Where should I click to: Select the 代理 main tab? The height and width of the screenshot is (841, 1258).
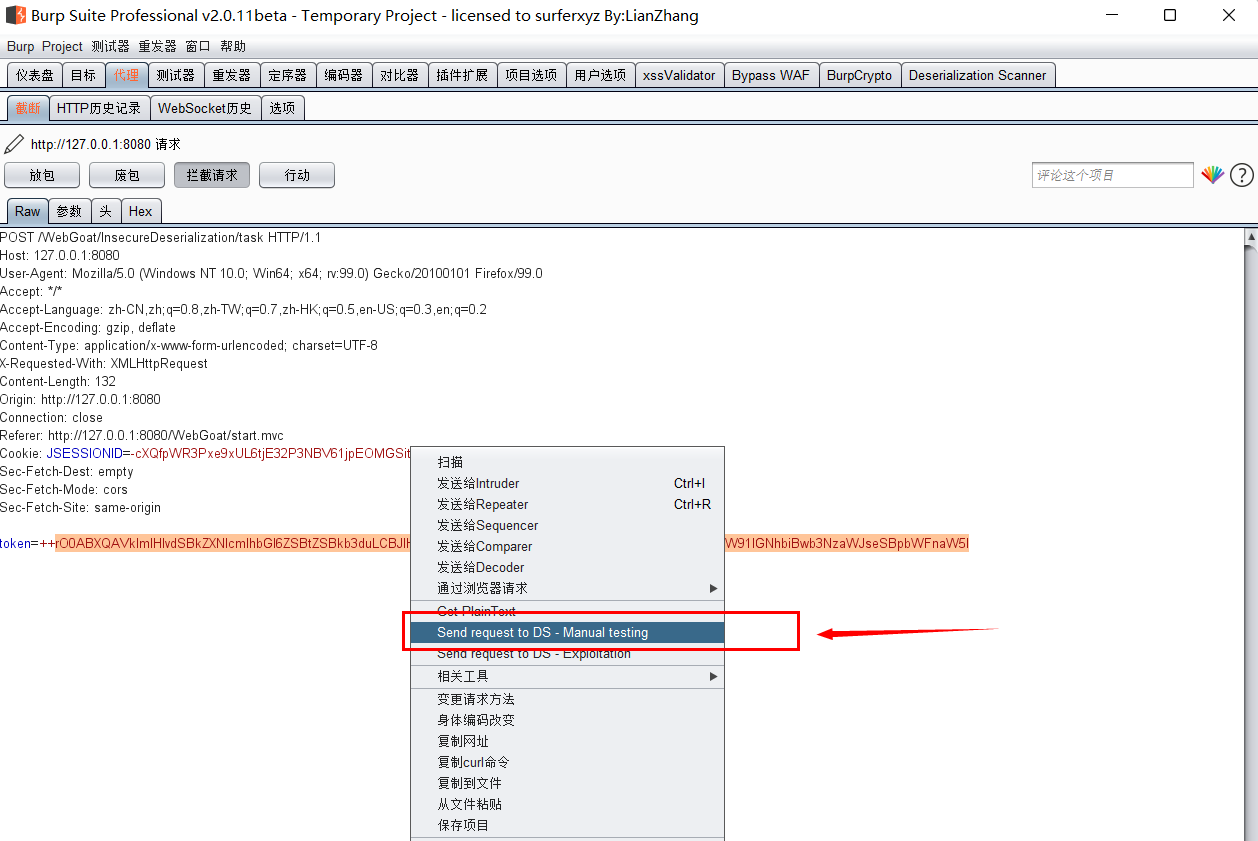(126, 75)
